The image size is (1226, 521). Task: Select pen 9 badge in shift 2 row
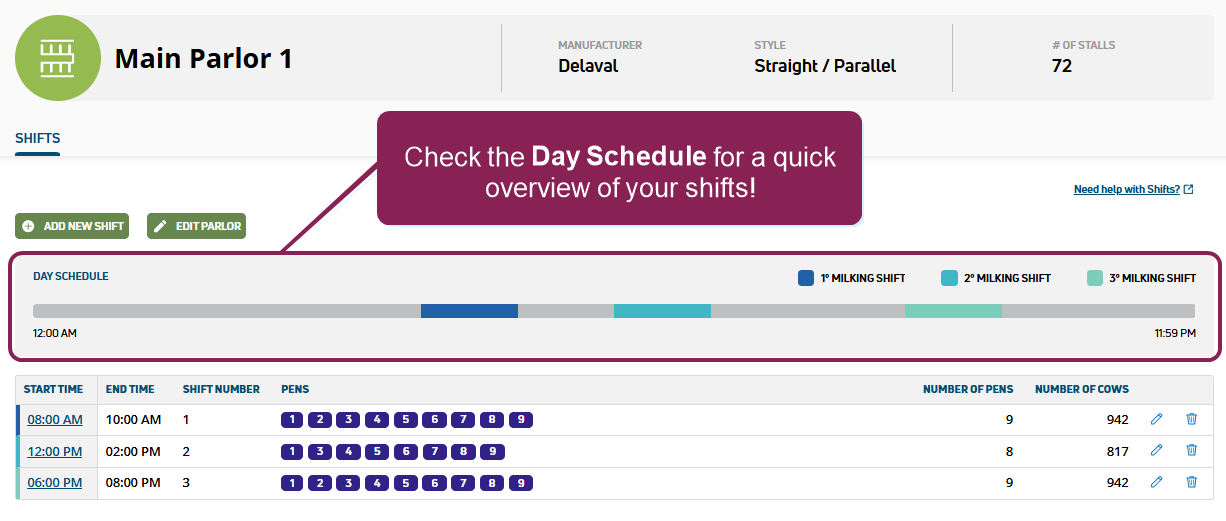(492, 451)
